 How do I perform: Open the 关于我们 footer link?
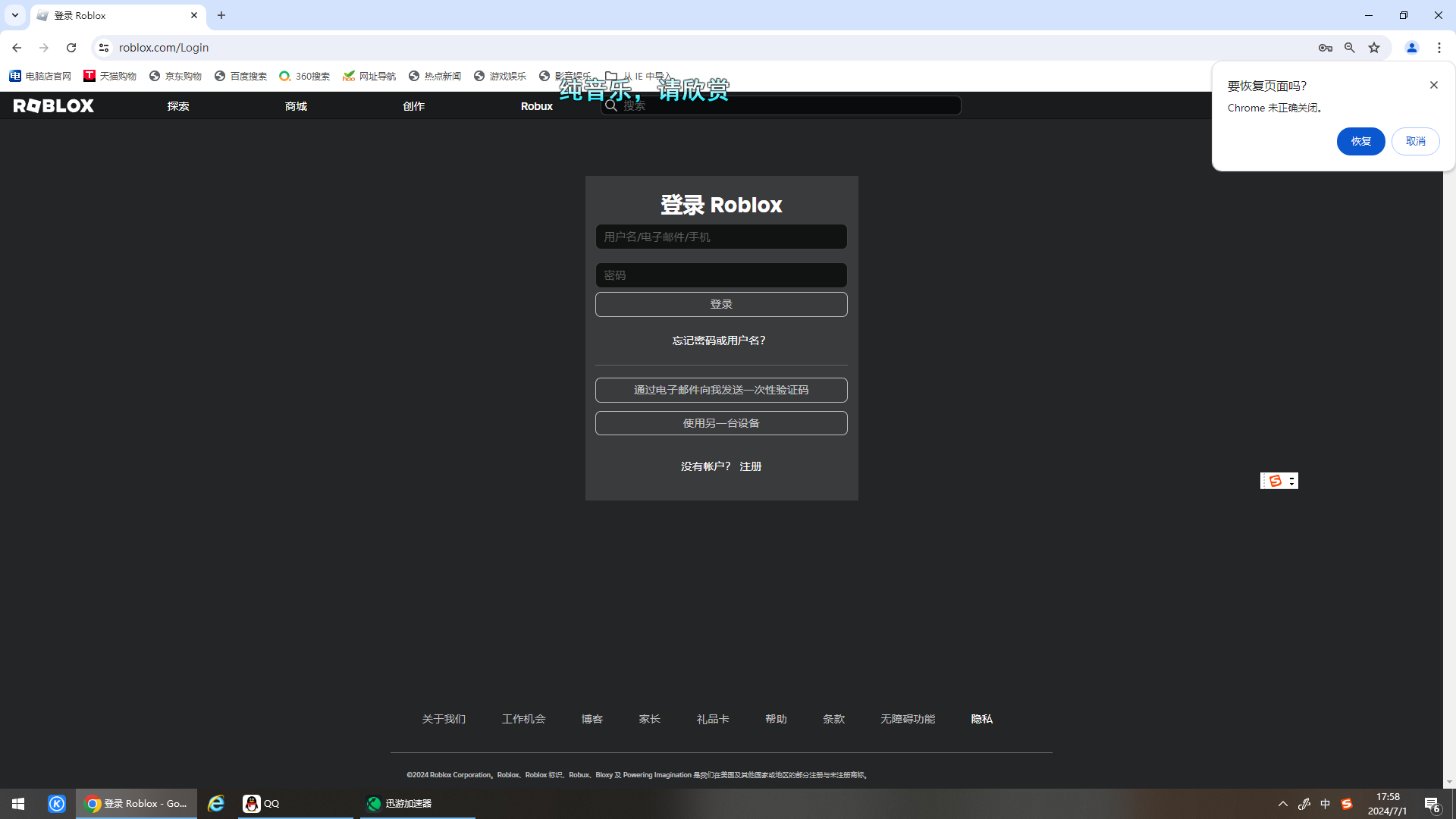(x=444, y=719)
